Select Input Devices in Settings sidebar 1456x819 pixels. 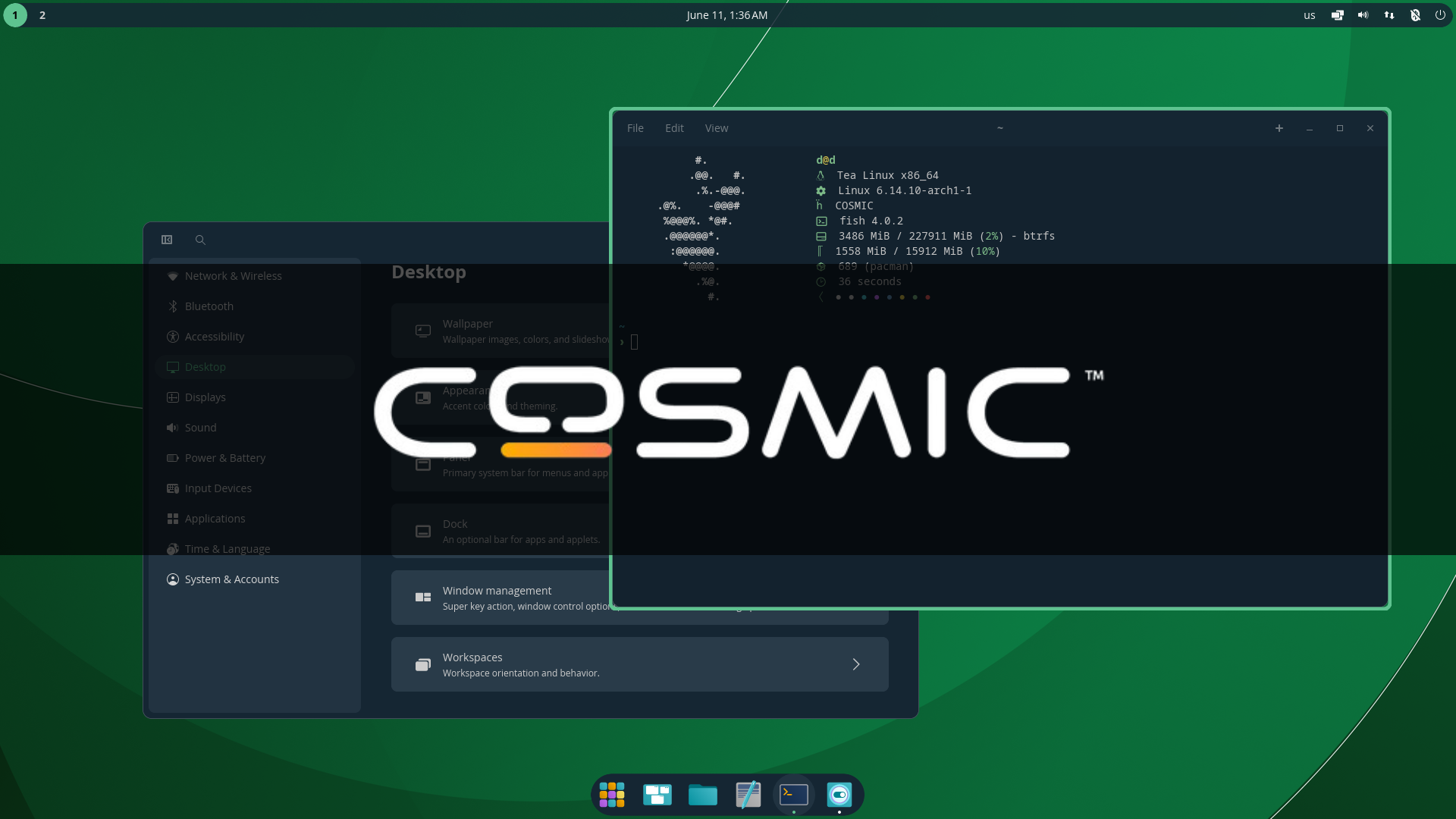click(x=255, y=488)
